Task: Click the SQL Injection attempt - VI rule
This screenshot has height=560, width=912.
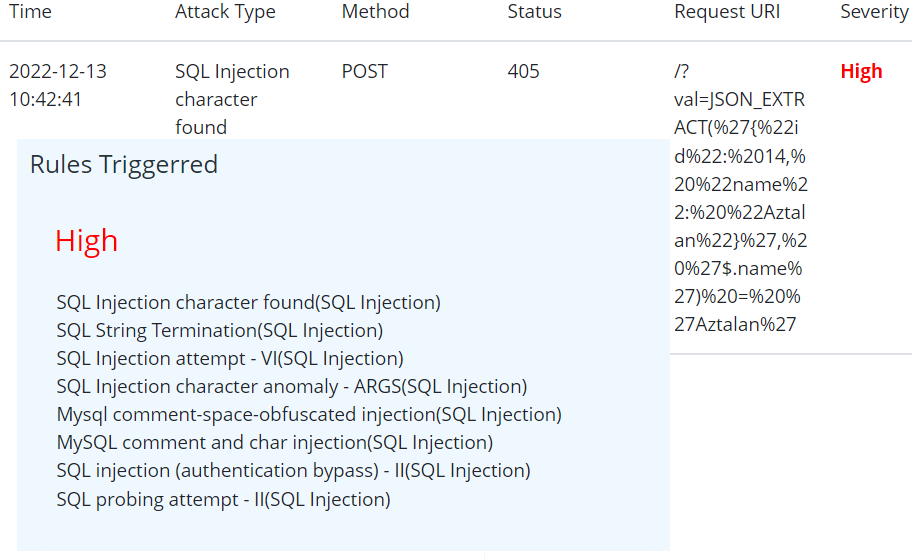Action: [x=230, y=358]
